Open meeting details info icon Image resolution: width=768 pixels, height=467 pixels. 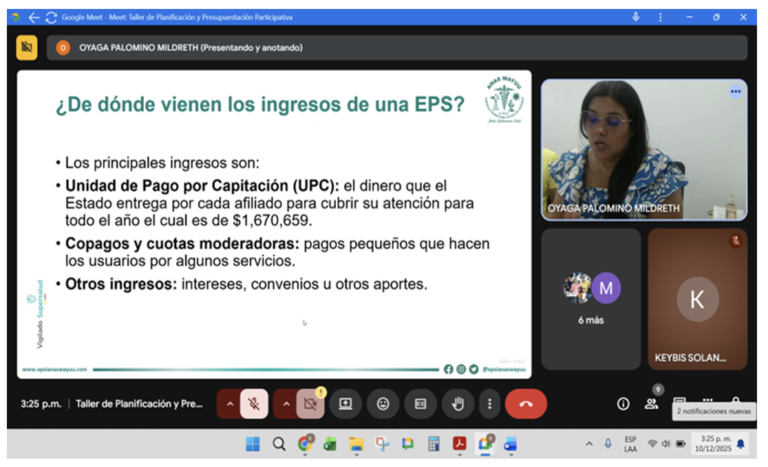(623, 404)
